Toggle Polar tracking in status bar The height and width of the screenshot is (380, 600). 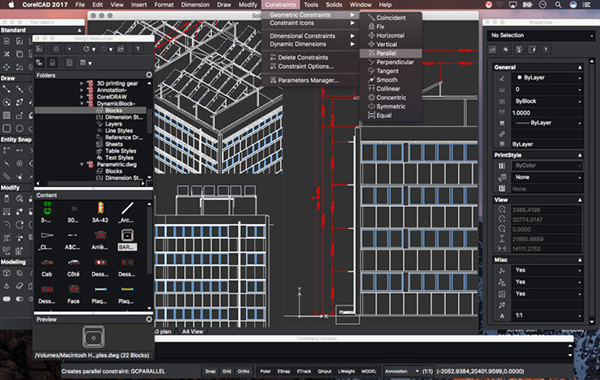(265, 371)
